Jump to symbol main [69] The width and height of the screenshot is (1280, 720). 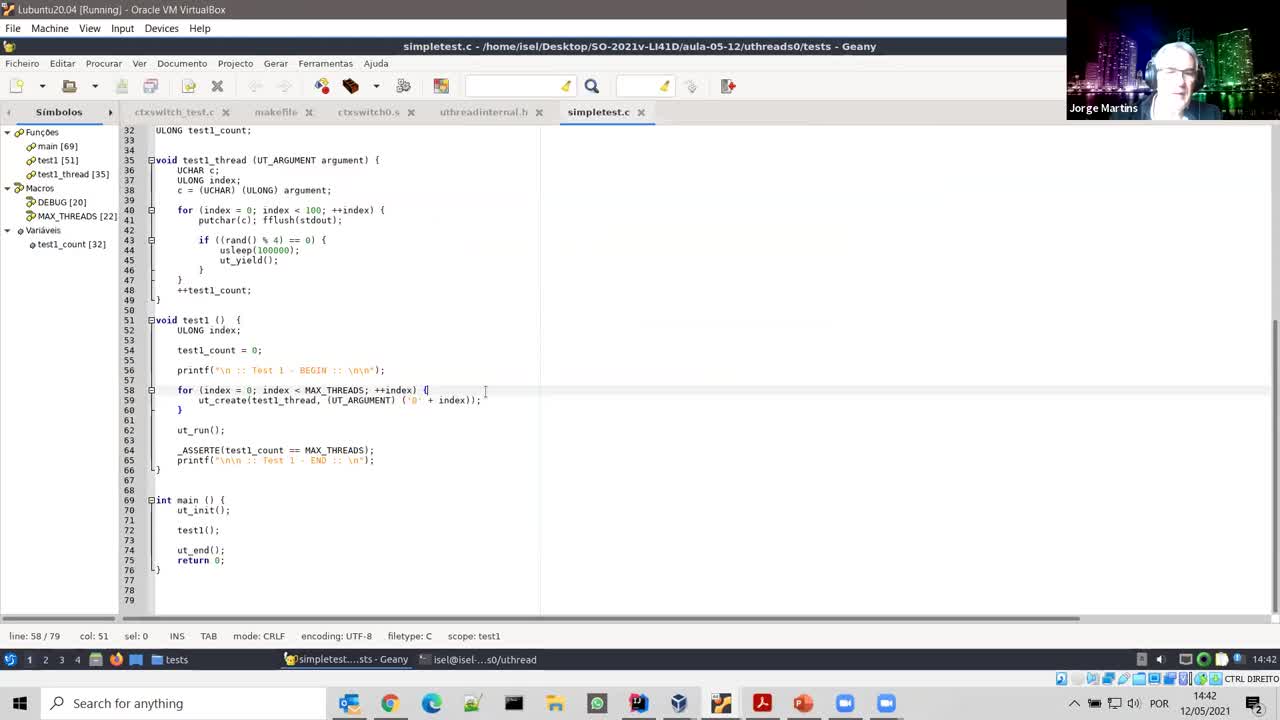(x=57, y=146)
